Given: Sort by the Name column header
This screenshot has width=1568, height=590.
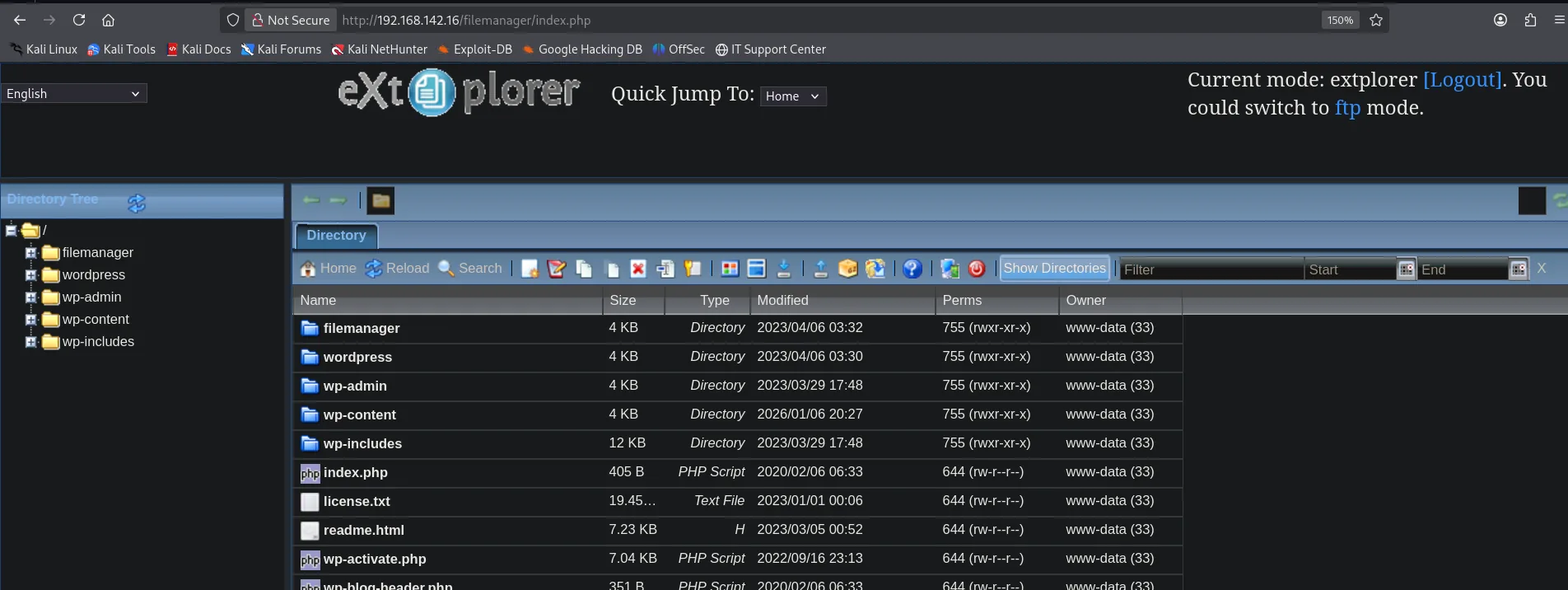Looking at the screenshot, I should [x=448, y=301].
